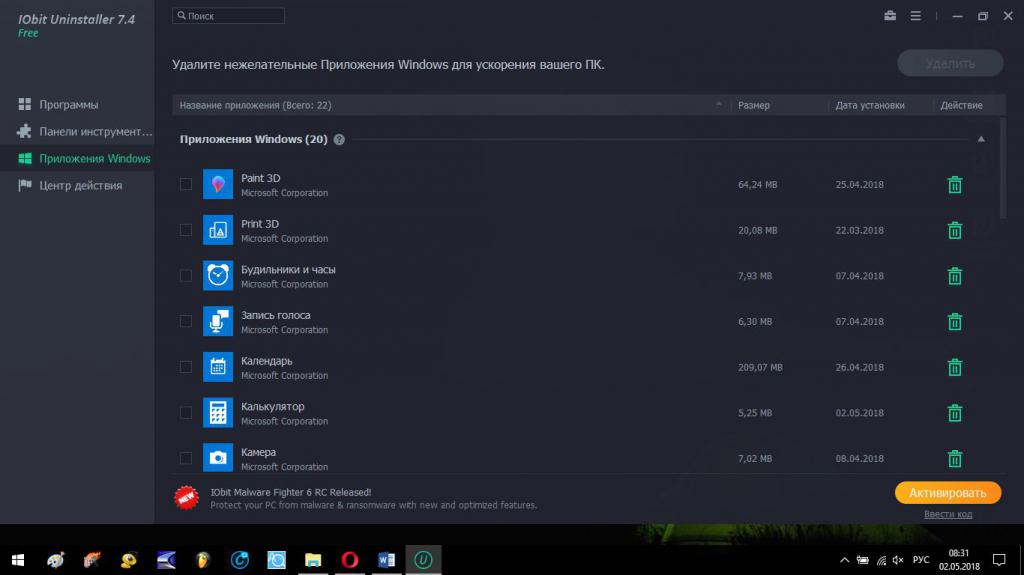Uninstall Календарь using trash icon
Screen dimensions: 1024x575
tap(954, 368)
